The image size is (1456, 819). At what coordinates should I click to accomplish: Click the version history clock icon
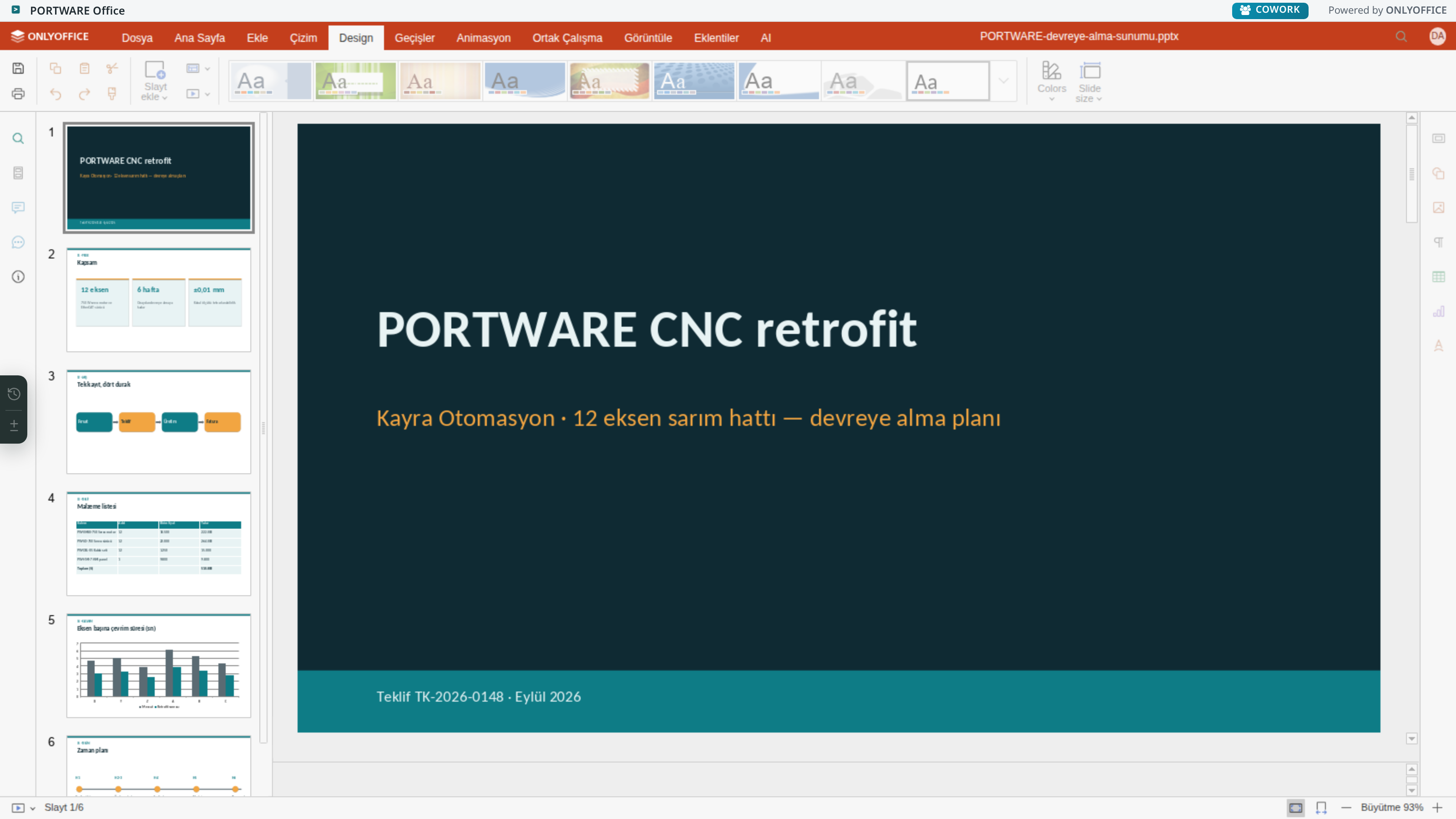[x=14, y=394]
